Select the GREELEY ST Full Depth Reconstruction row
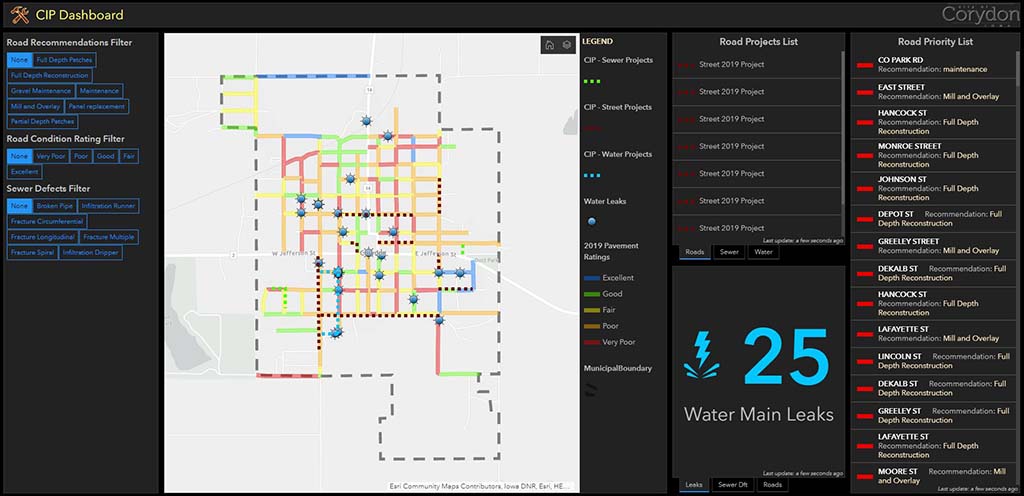The width and height of the screenshot is (1024, 496). coord(934,416)
